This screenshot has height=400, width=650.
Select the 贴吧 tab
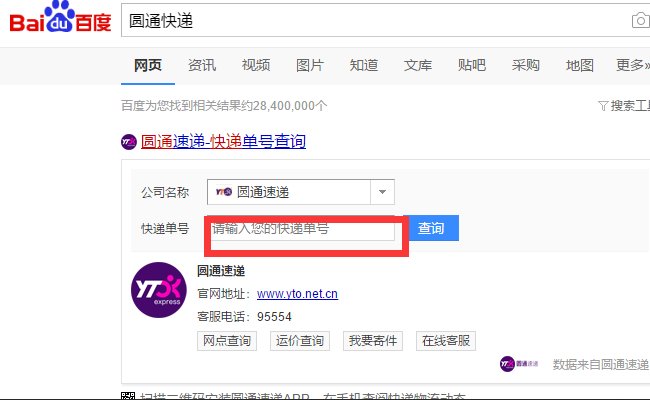(x=472, y=65)
